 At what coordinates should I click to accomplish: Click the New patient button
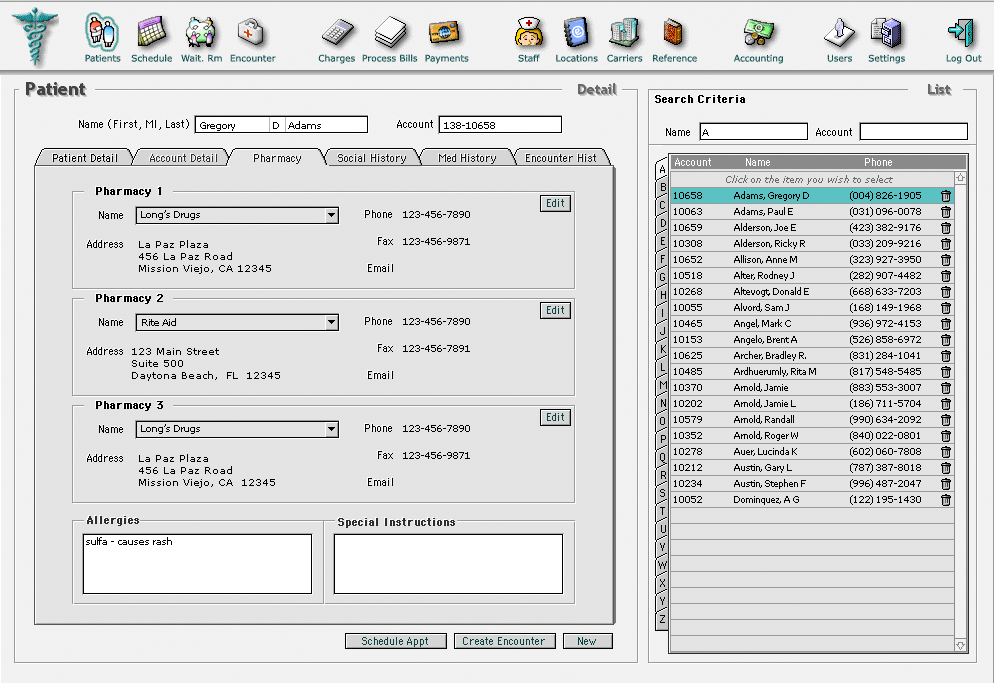587,641
